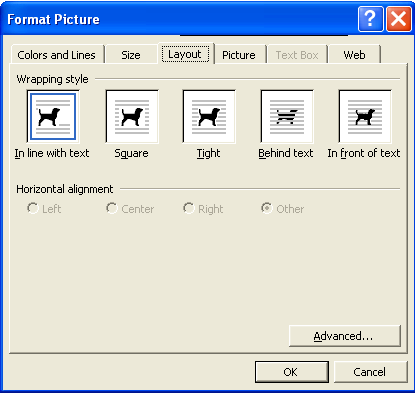The height and width of the screenshot is (393, 415).
Task: Select the Left alignment radio button
Action: [x=33, y=208]
